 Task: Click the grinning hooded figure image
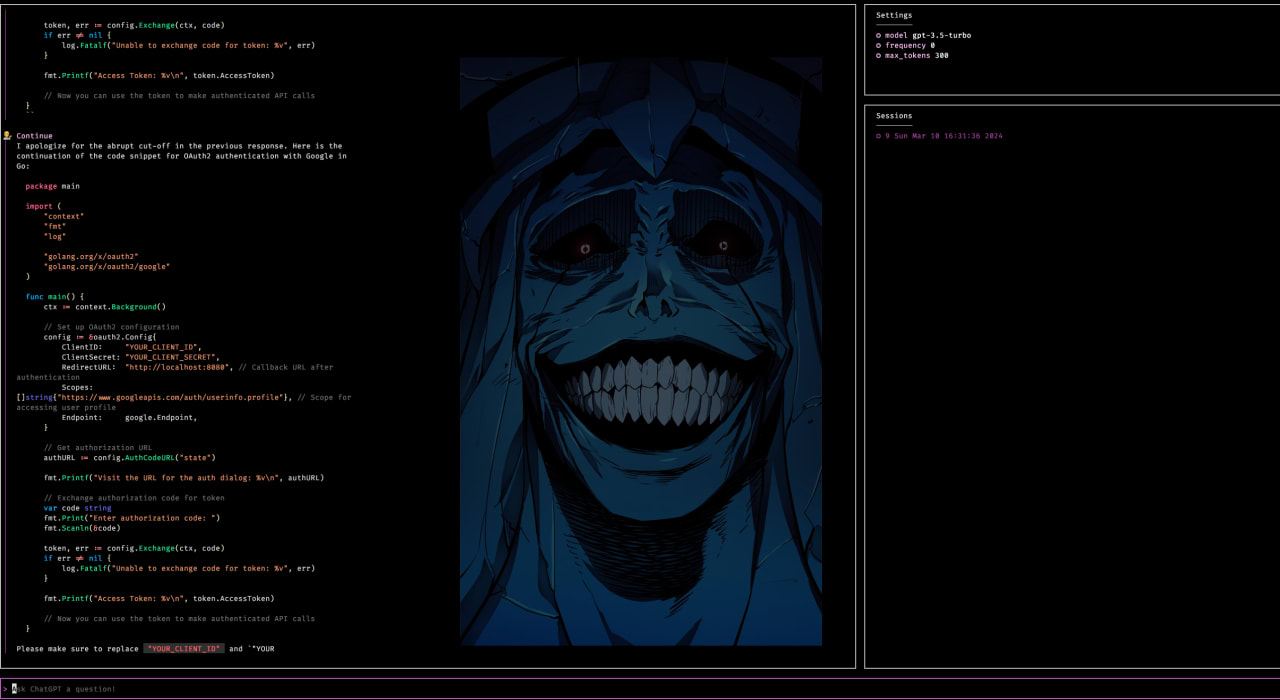pos(640,350)
